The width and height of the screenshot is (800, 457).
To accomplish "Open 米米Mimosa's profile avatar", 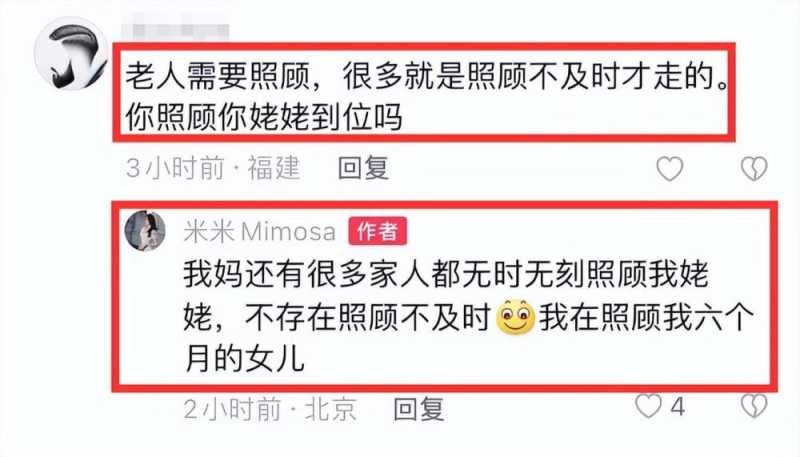I will (145, 231).
